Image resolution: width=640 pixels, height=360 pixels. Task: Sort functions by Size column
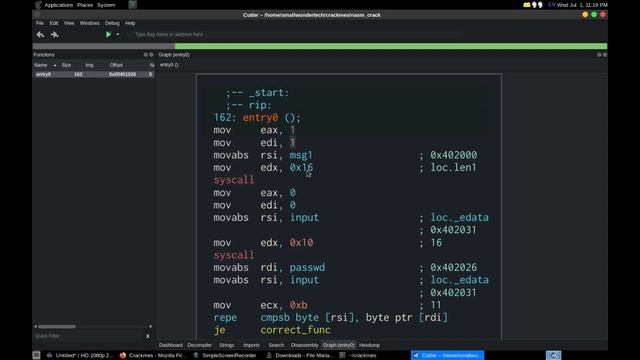tap(66, 65)
